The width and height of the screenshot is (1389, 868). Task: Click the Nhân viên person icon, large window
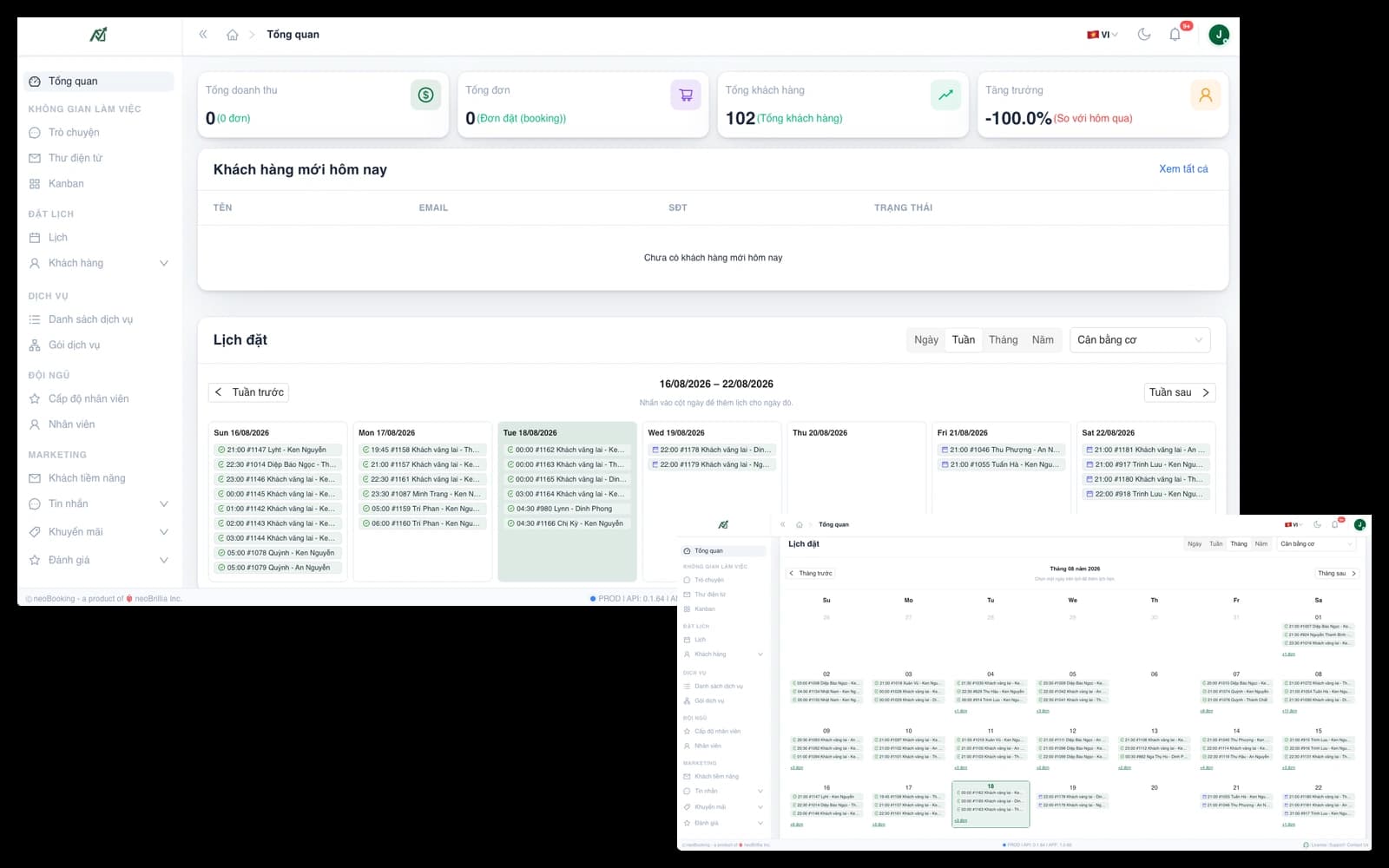(35, 424)
